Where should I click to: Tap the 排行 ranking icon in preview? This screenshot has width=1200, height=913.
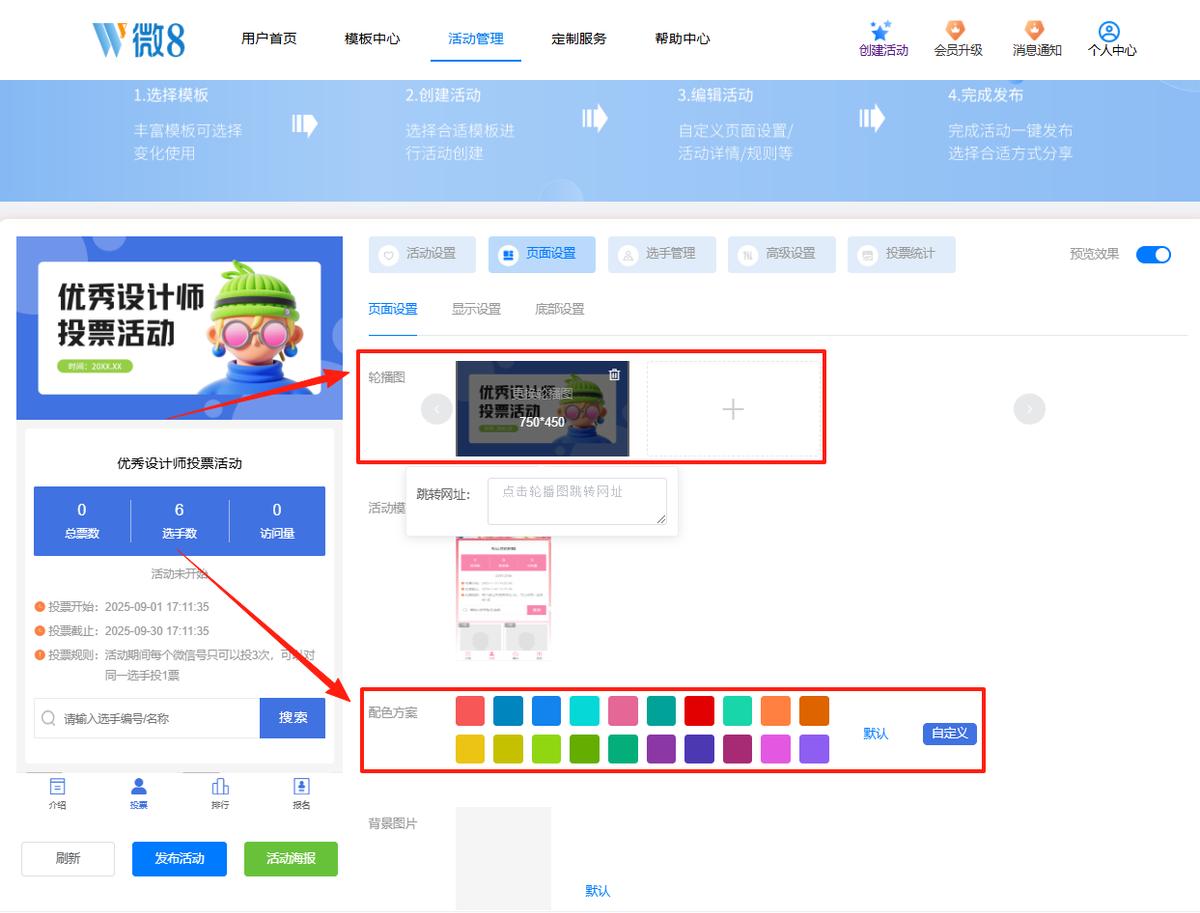[x=220, y=786]
